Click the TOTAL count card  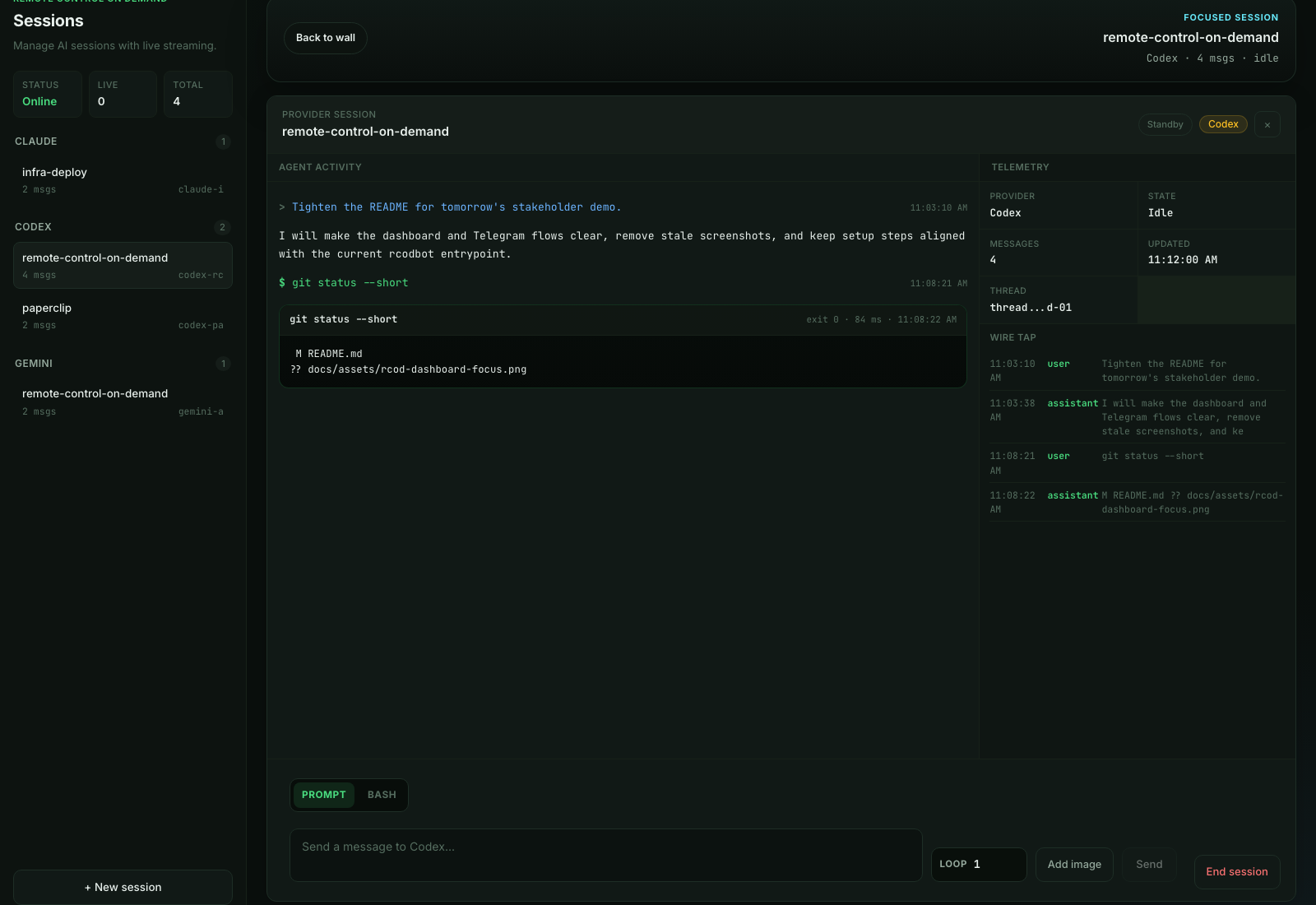coord(198,94)
